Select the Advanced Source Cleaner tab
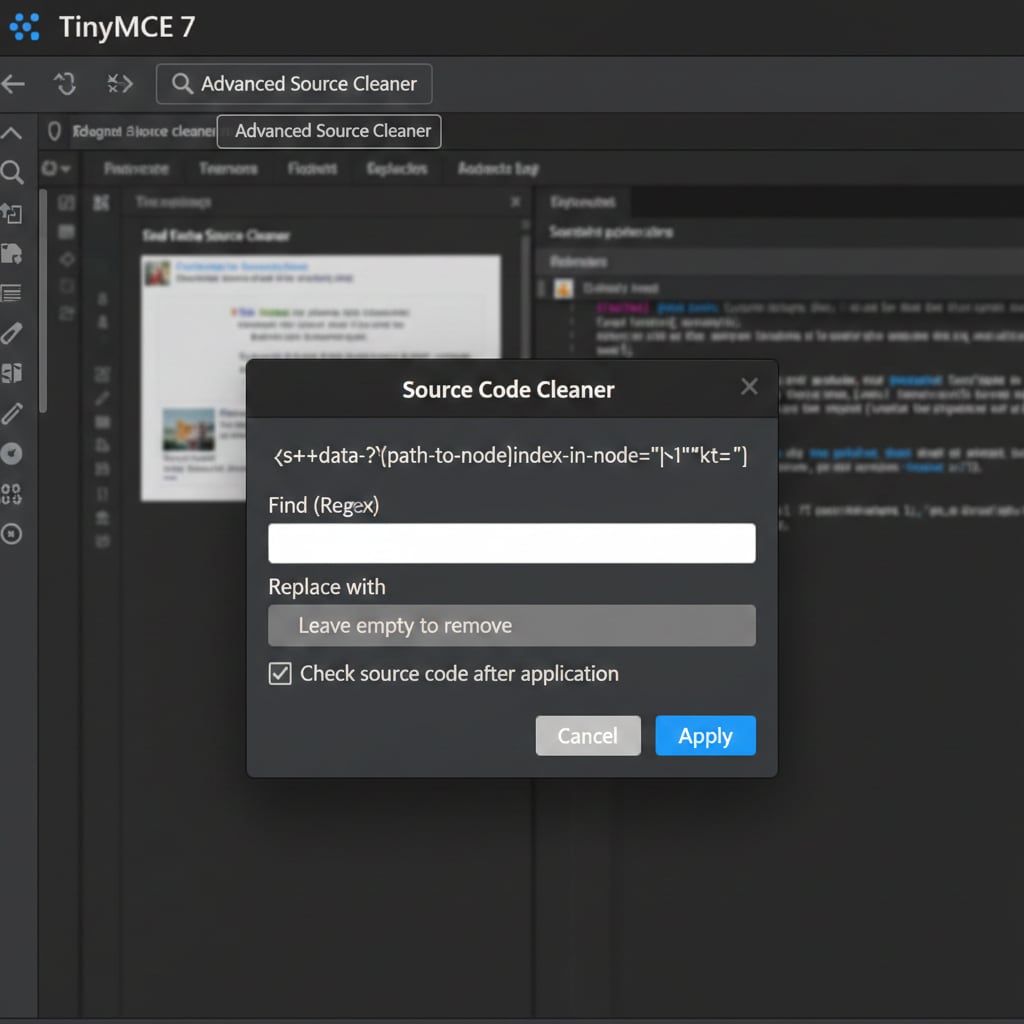Viewport: 1024px width, 1024px height. (329, 132)
